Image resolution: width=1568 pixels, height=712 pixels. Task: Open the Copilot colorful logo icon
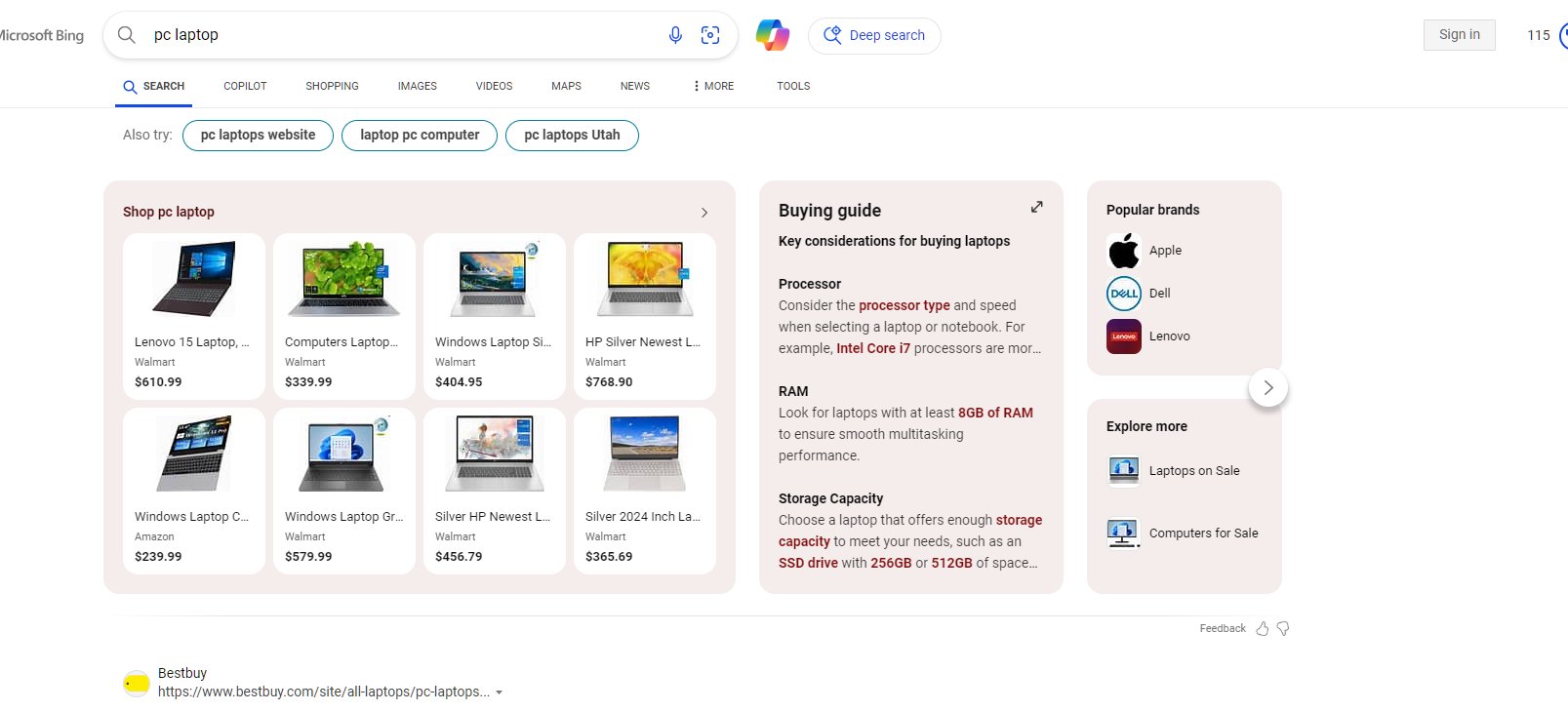point(773,35)
